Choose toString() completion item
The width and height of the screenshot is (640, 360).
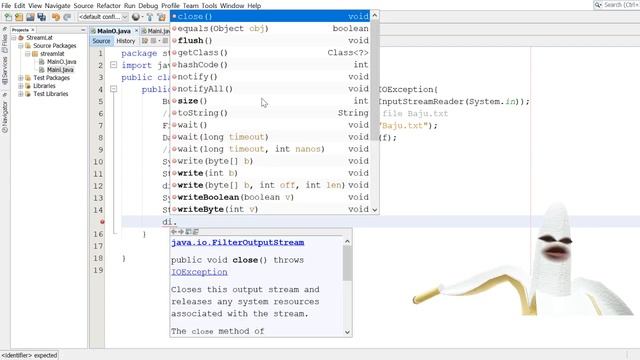click(270, 113)
